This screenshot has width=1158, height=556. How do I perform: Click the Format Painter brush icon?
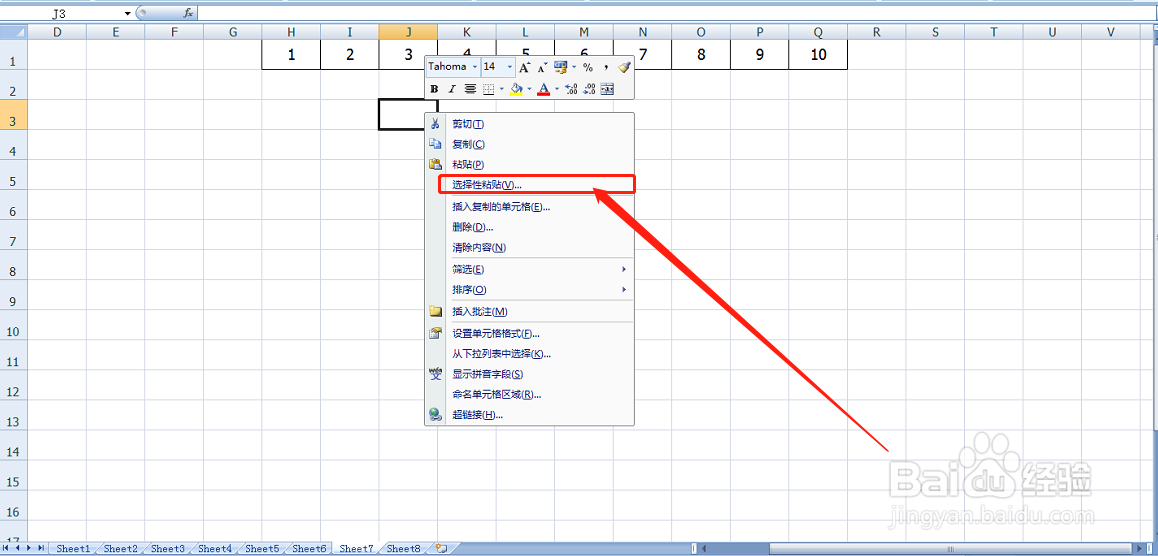(x=624, y=67)
